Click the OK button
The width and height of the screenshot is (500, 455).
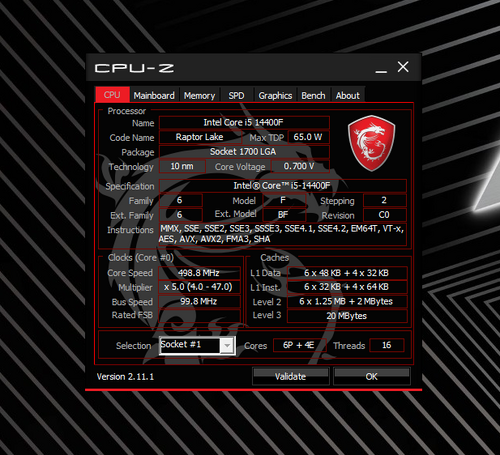click(x=372, y=376)
